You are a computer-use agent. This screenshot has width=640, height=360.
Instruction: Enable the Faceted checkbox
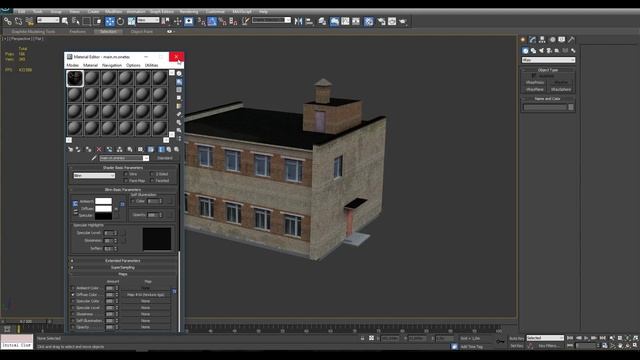click(x=152, y=180)
